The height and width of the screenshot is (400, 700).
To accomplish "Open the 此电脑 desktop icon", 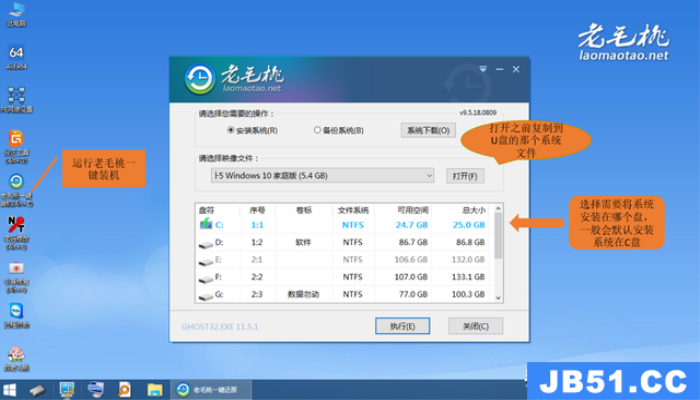I will point(16,14).
